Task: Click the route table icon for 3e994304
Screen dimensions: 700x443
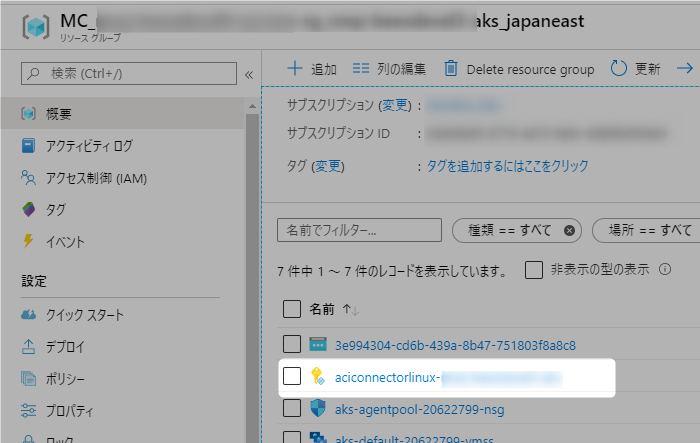Action: 318,344
